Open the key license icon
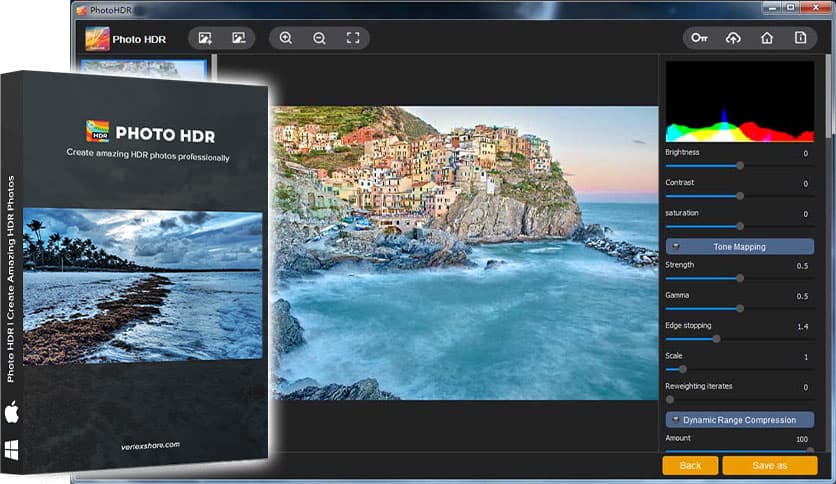 coord(700,38)
